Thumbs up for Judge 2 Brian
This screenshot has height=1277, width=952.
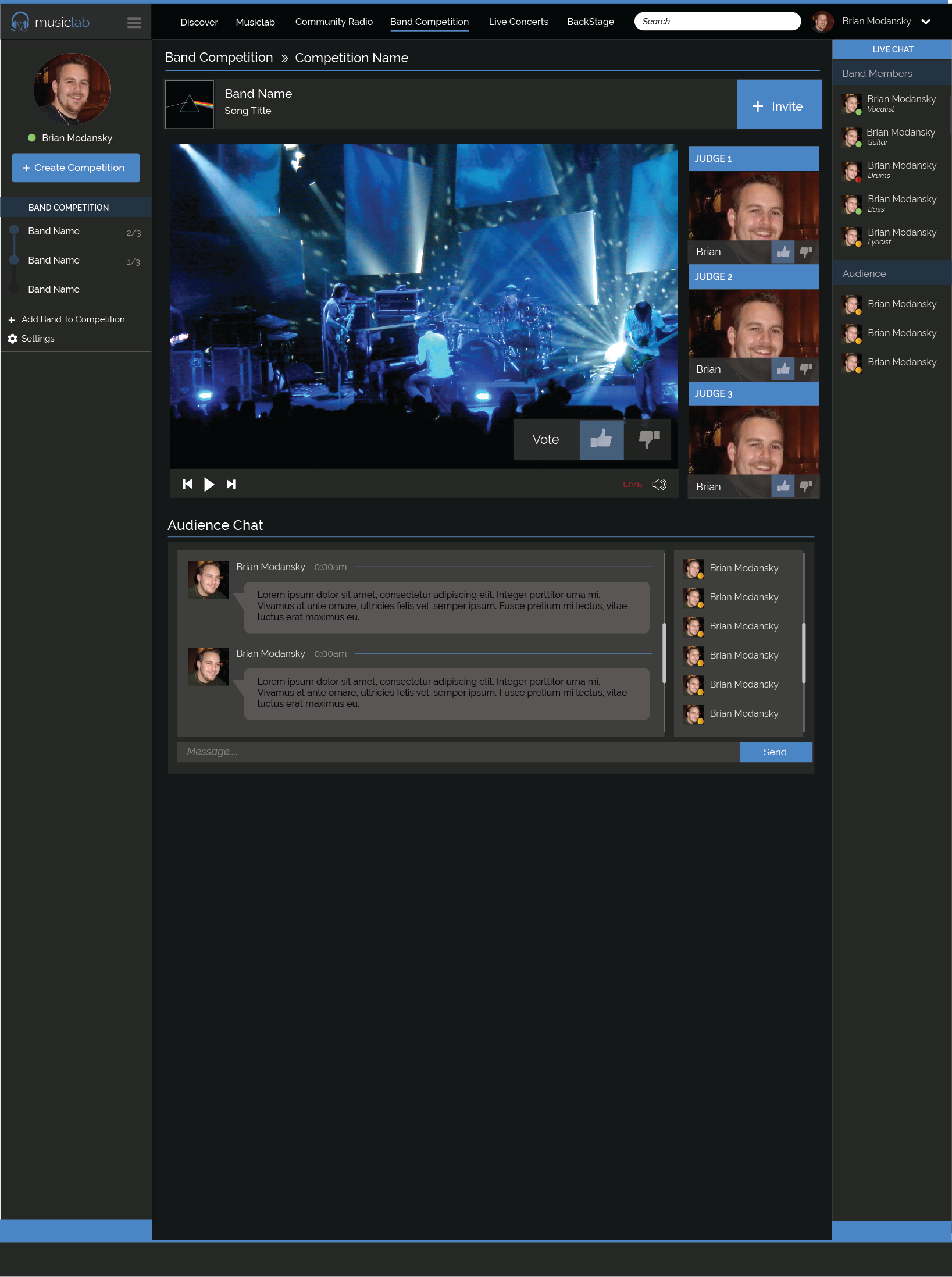click(x=783, y=369)
